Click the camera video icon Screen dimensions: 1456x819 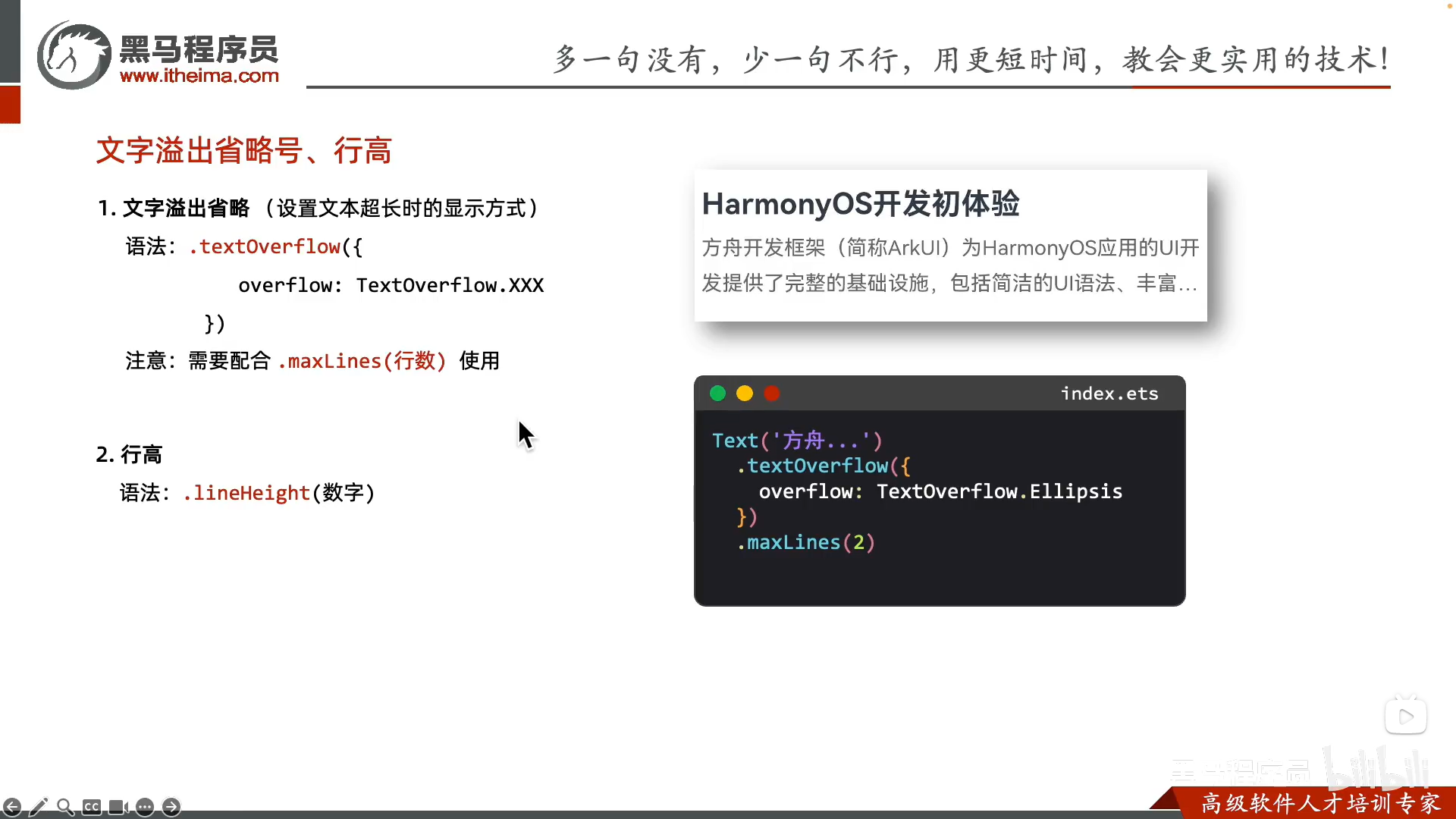pyautogui.click(x=118, y=807)
